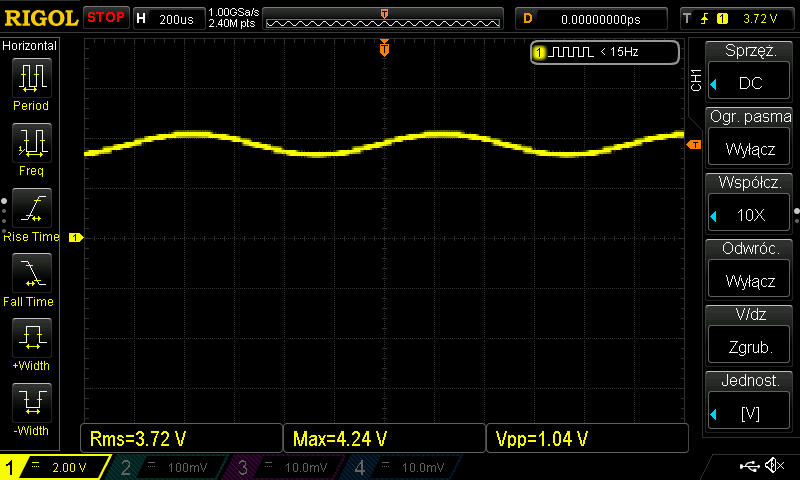Select the Freq measurement icon

tap(31, 144)
